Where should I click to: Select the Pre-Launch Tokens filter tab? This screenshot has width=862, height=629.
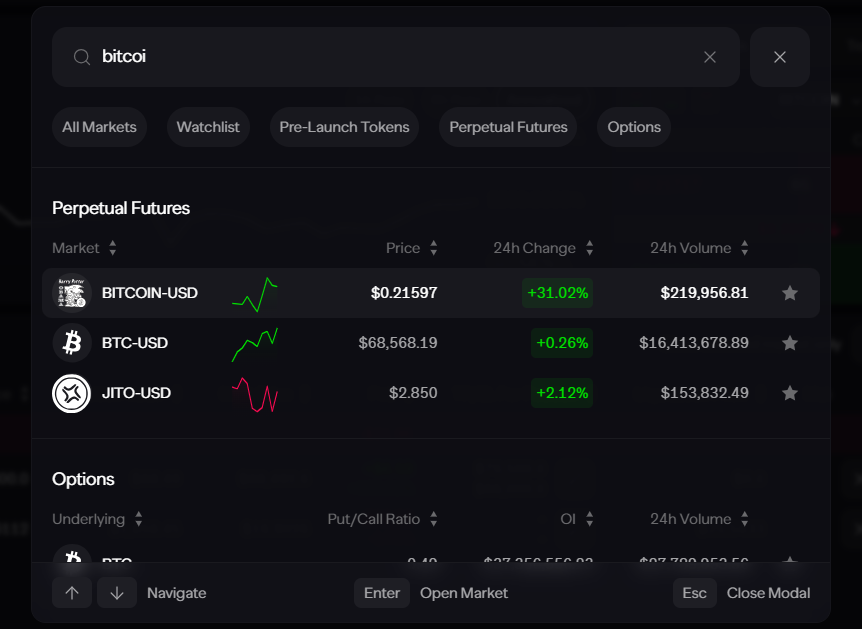tap(344, 127)
